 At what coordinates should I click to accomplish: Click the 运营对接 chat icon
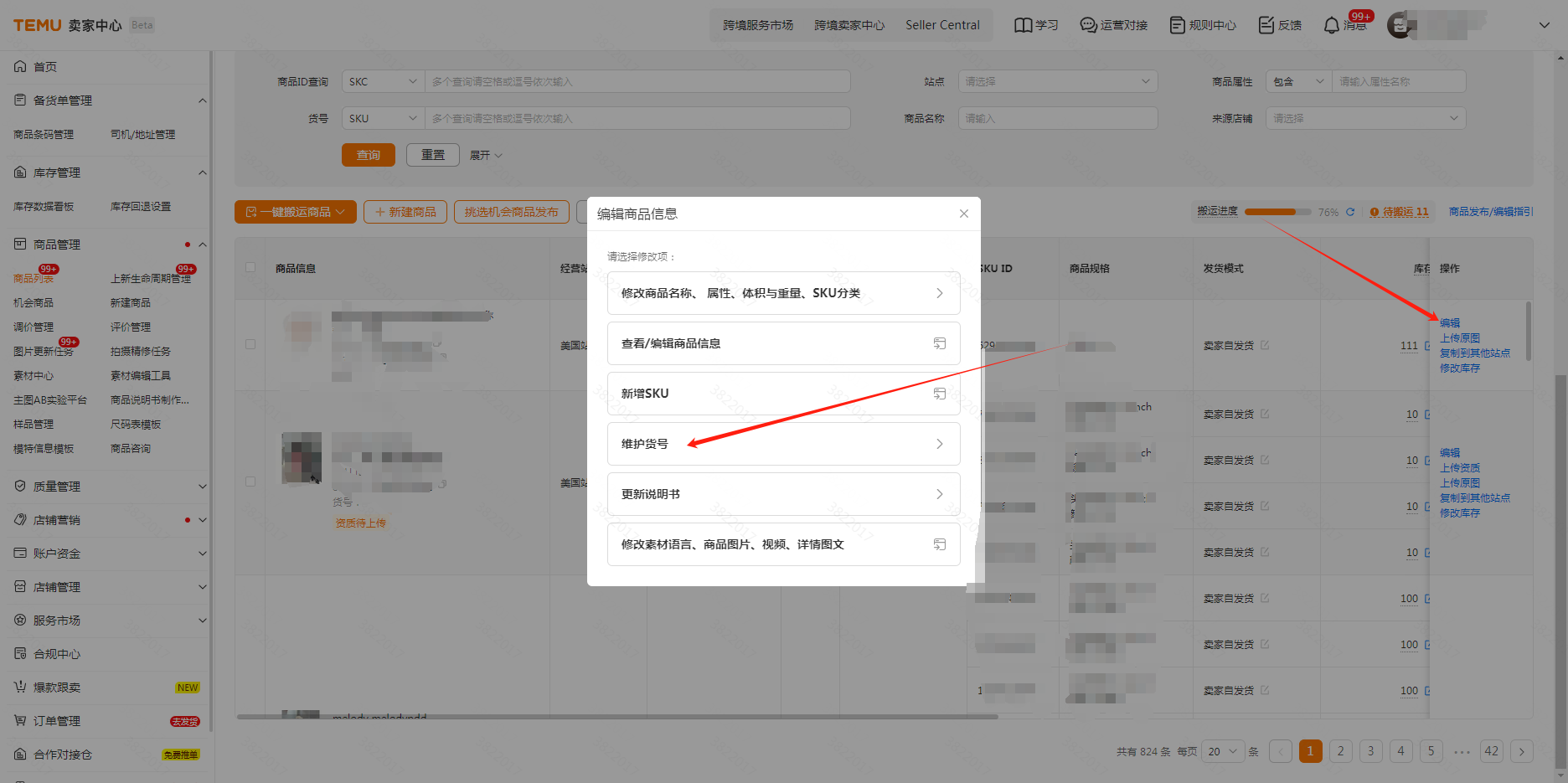(x=1088, y=25)
